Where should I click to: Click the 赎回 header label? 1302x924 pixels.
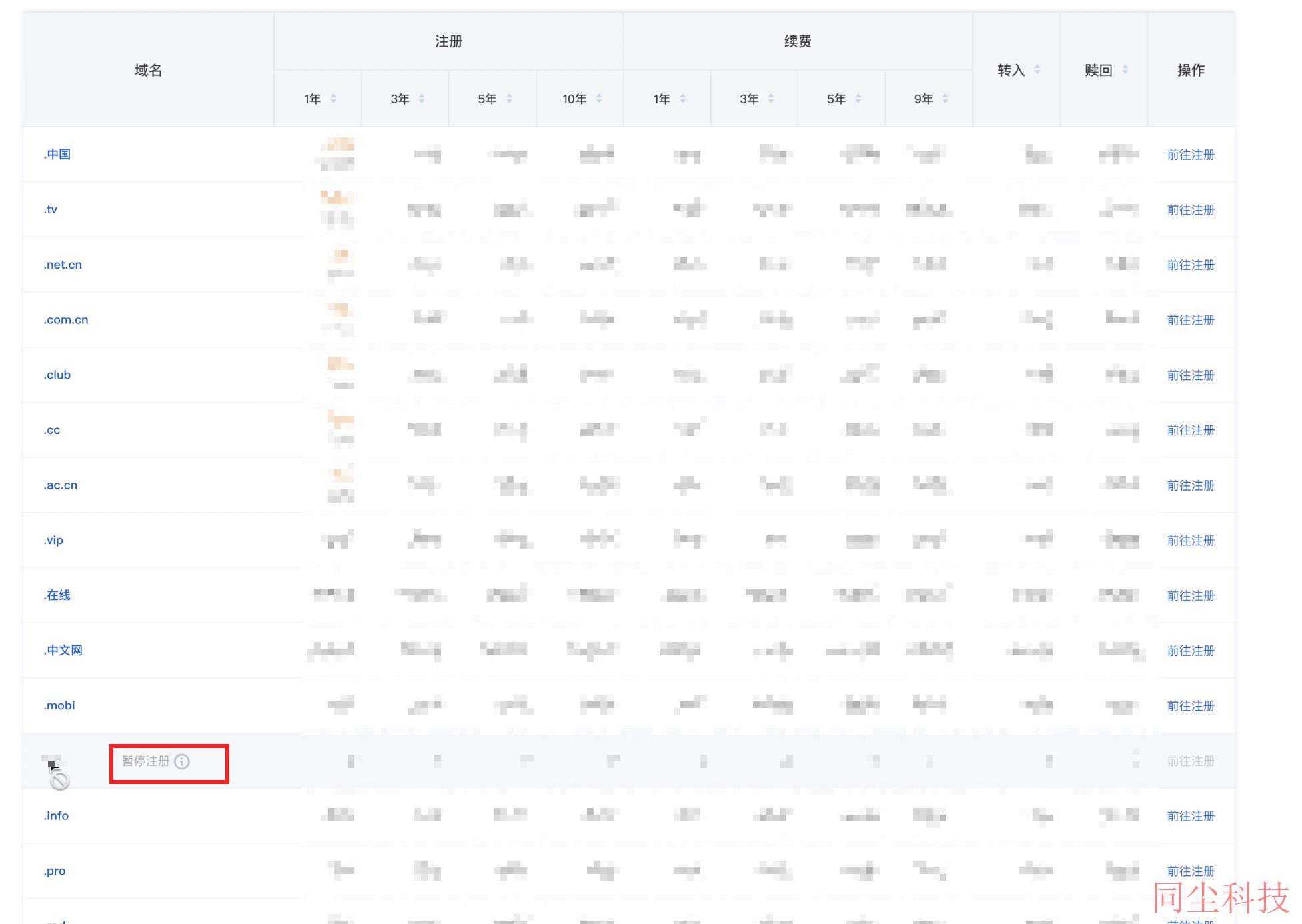(x=1098, y=70)
